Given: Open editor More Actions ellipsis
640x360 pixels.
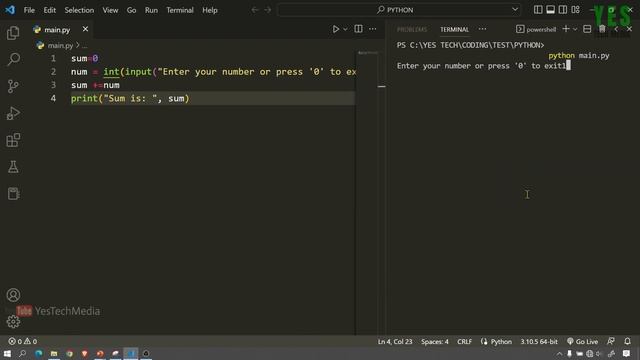Looking at the screenshot, I should [x=373, y=29].
